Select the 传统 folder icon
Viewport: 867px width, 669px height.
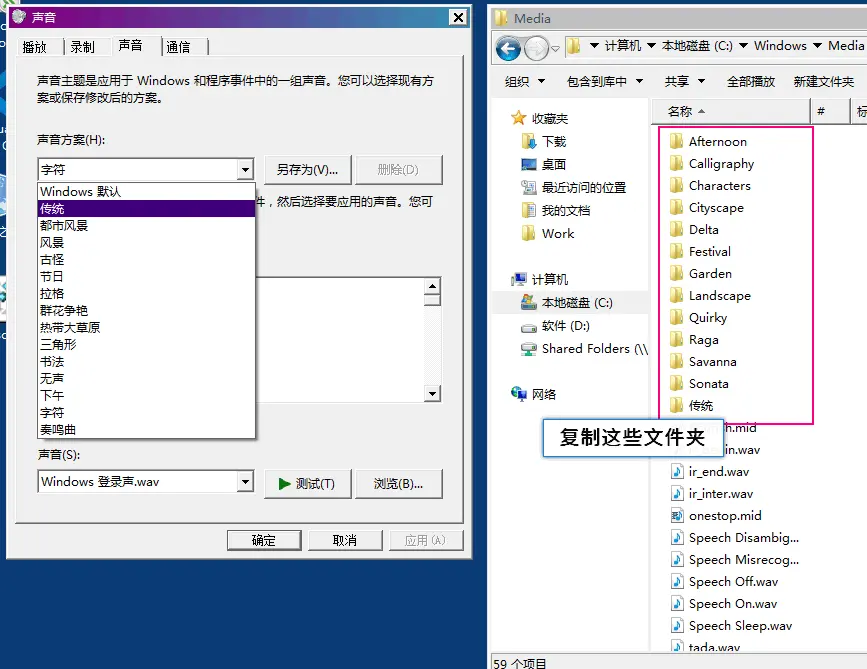click(x=676, y=406)
